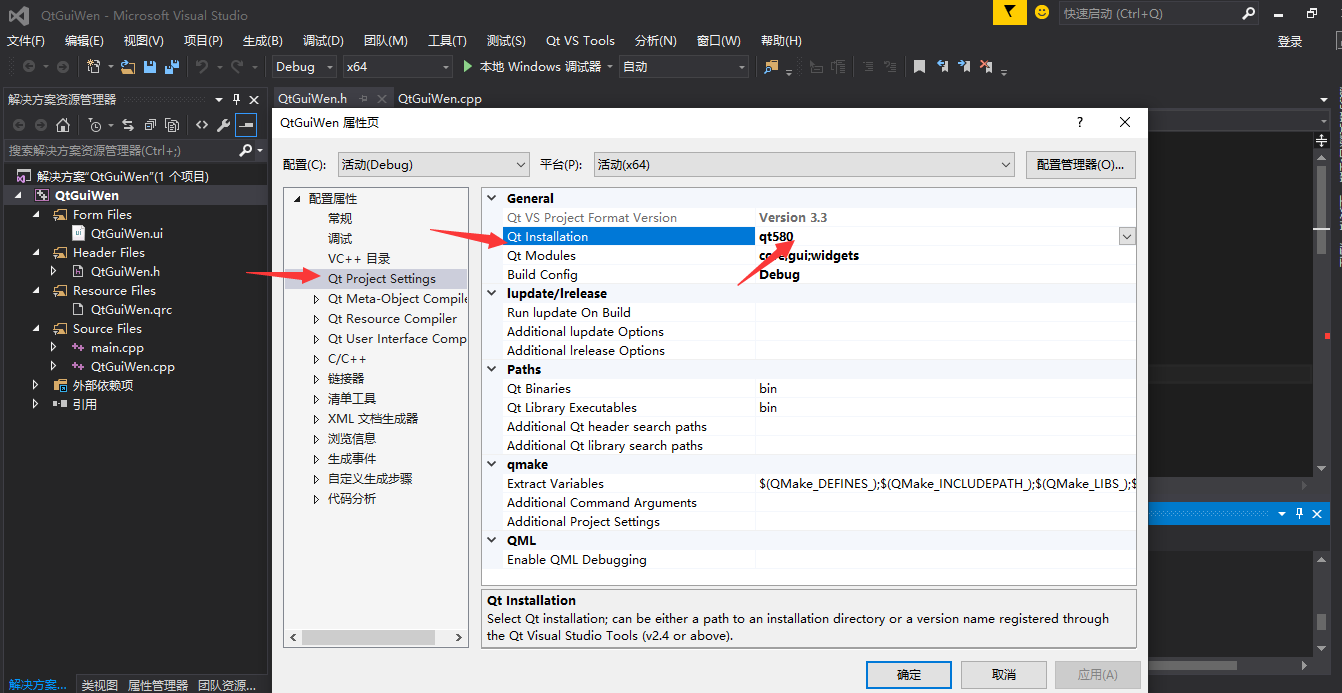Select the VC++ 目录 tree item

tap(359, 259)
